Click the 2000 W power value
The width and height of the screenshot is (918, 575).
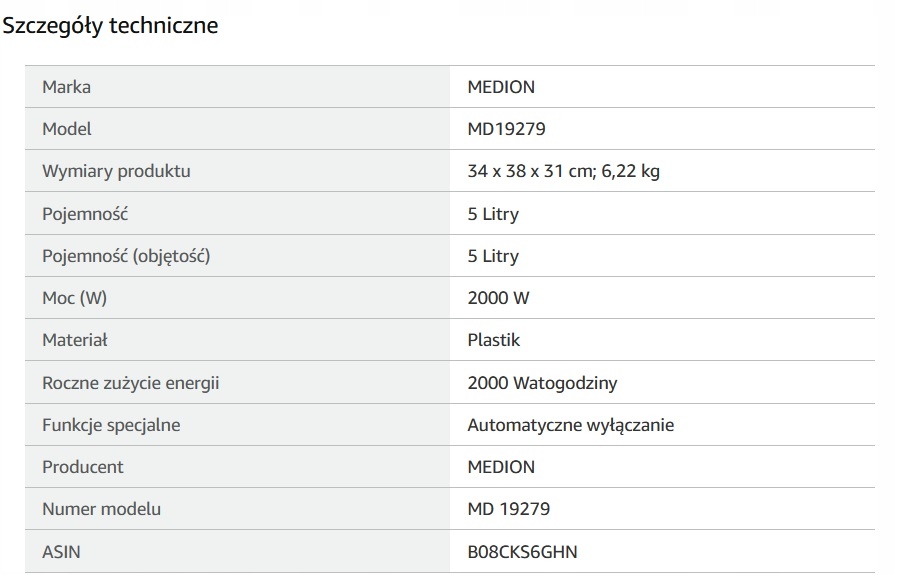(x=498, y=298)
